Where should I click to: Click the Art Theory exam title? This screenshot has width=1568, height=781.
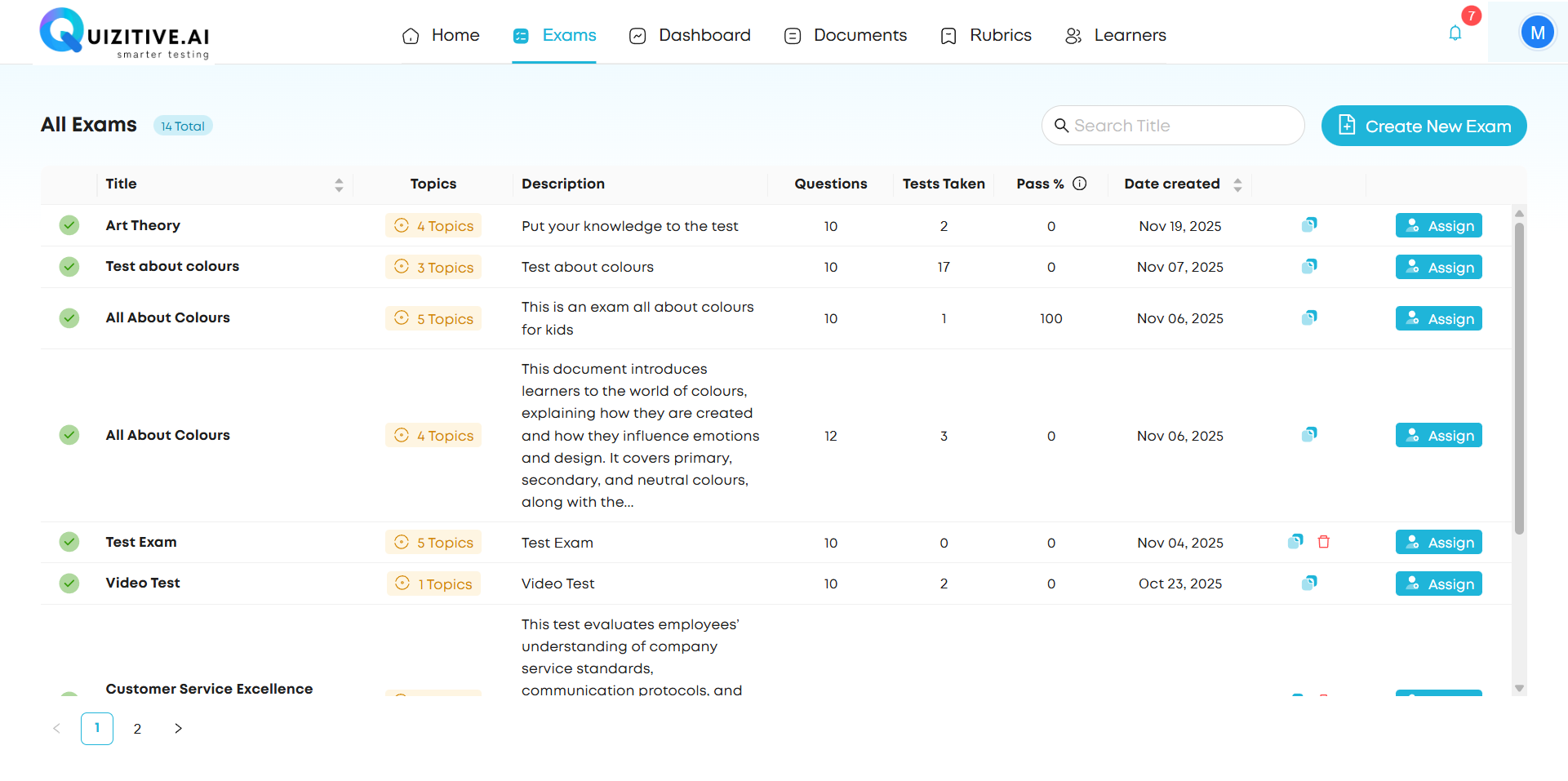click(143, 225)
